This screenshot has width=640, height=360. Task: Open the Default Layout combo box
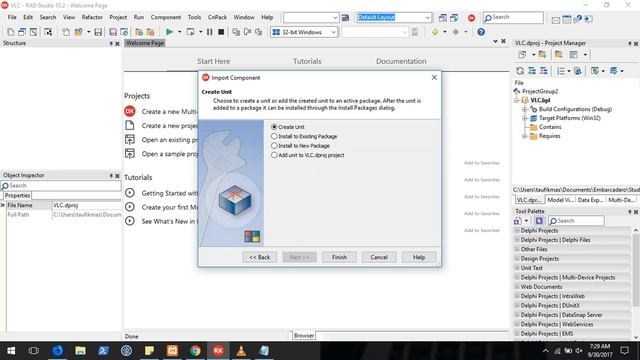(427, 18)
